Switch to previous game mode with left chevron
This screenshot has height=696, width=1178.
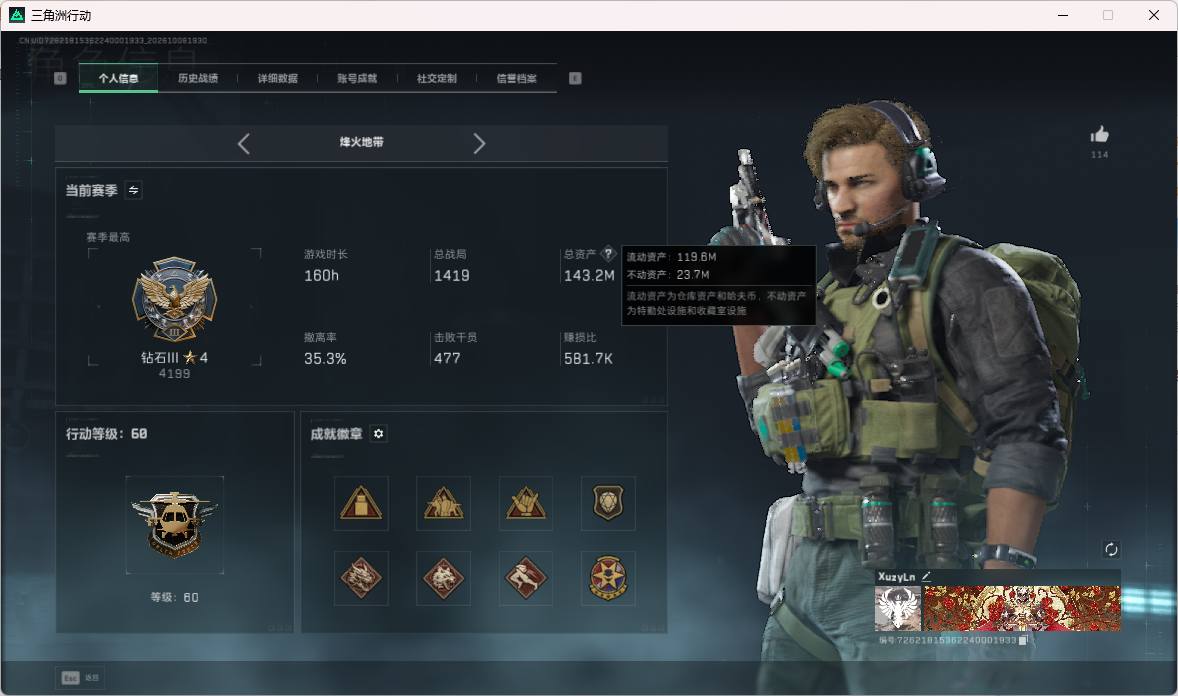243,143
